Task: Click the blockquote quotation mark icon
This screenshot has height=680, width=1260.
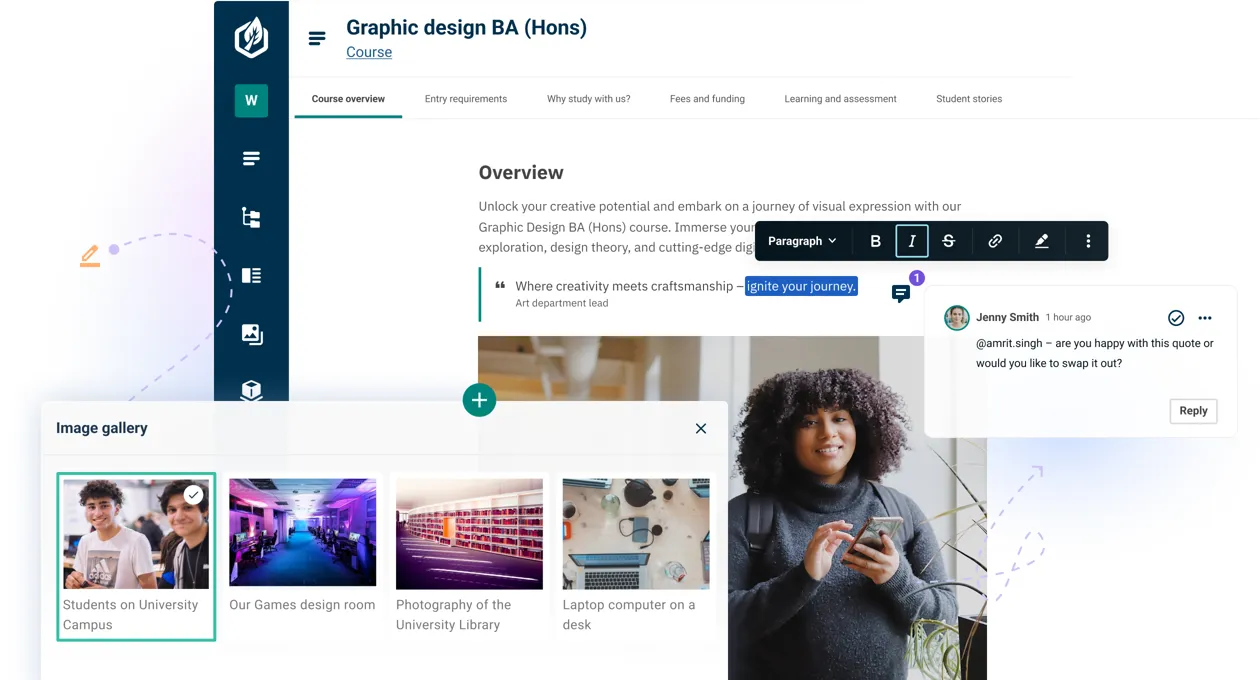Action: point(500,286)
